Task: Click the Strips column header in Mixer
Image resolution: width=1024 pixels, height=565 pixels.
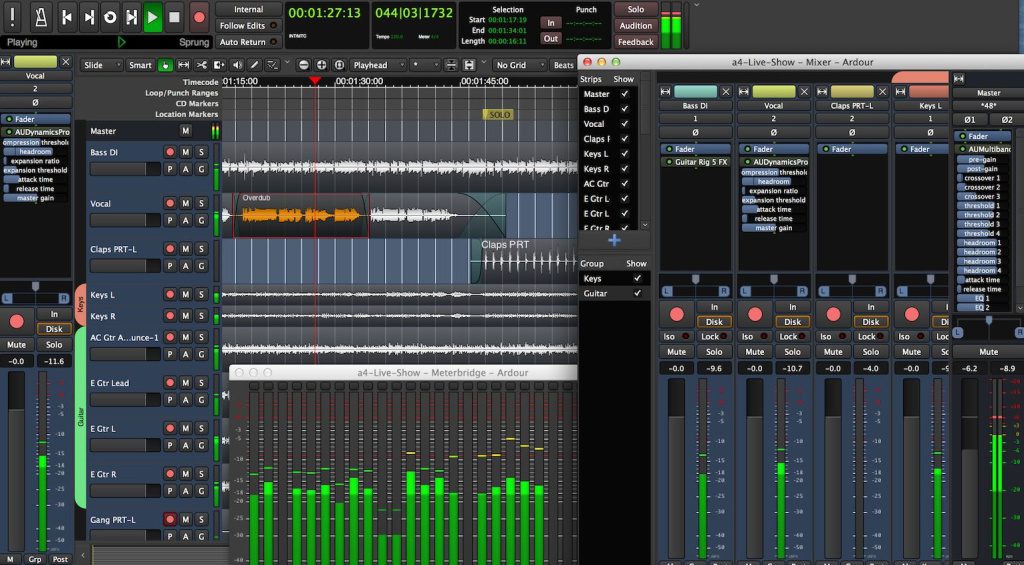Action: [591, 79]
